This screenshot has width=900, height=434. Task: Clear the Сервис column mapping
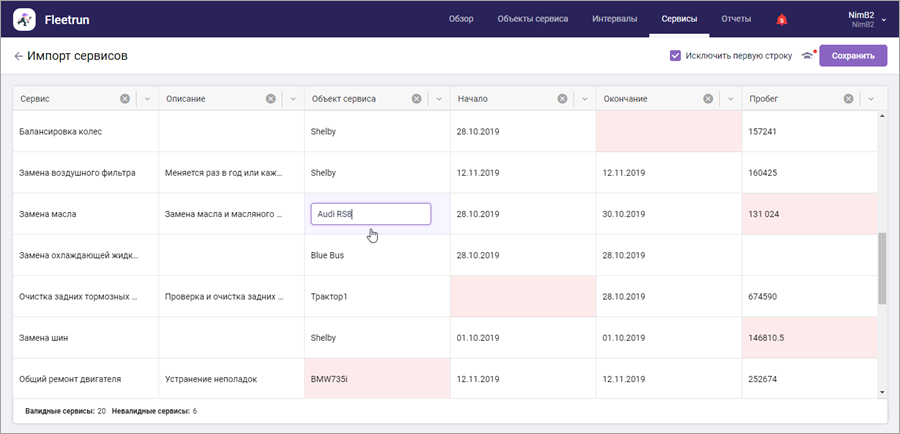pyautogui.click(x=125, y=99)
